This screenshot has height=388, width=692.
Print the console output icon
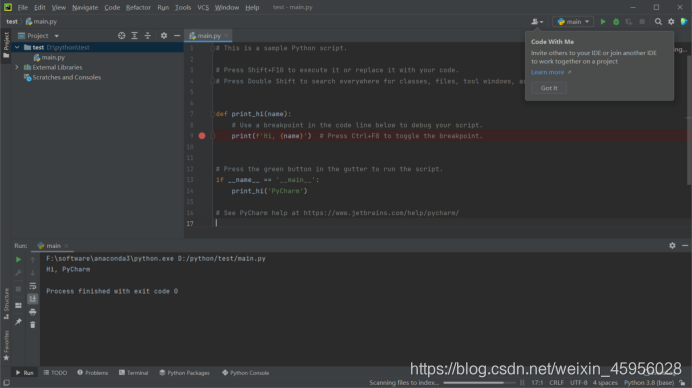tap(33, 312)
